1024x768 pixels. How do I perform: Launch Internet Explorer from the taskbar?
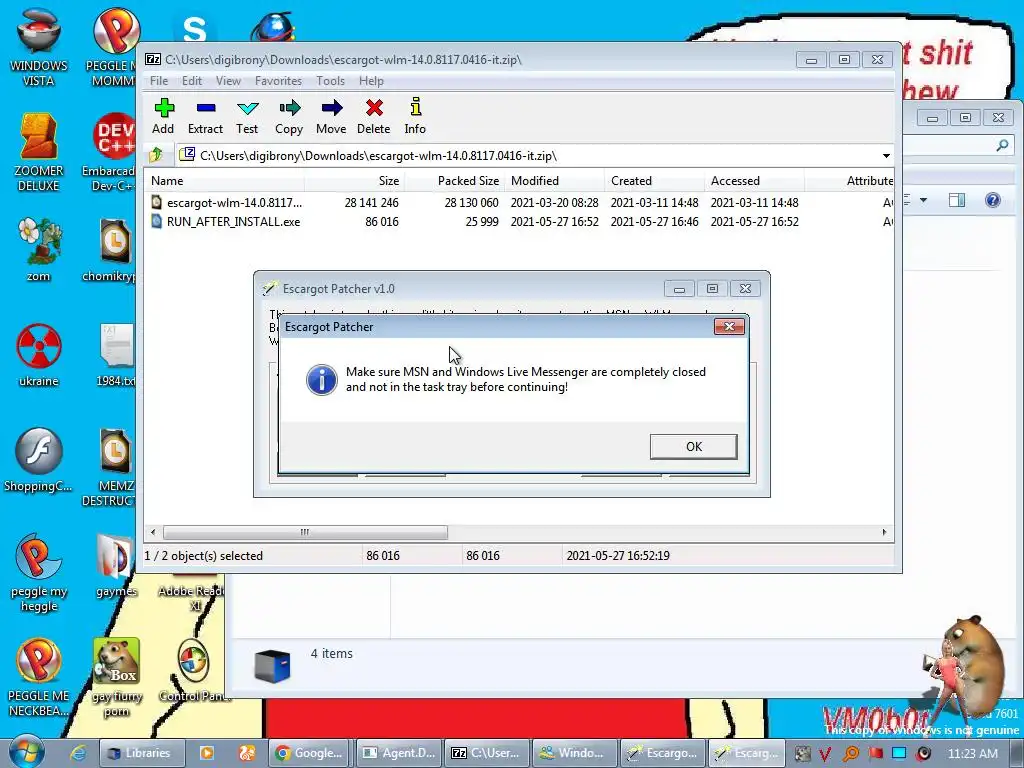tap(78, 753)
